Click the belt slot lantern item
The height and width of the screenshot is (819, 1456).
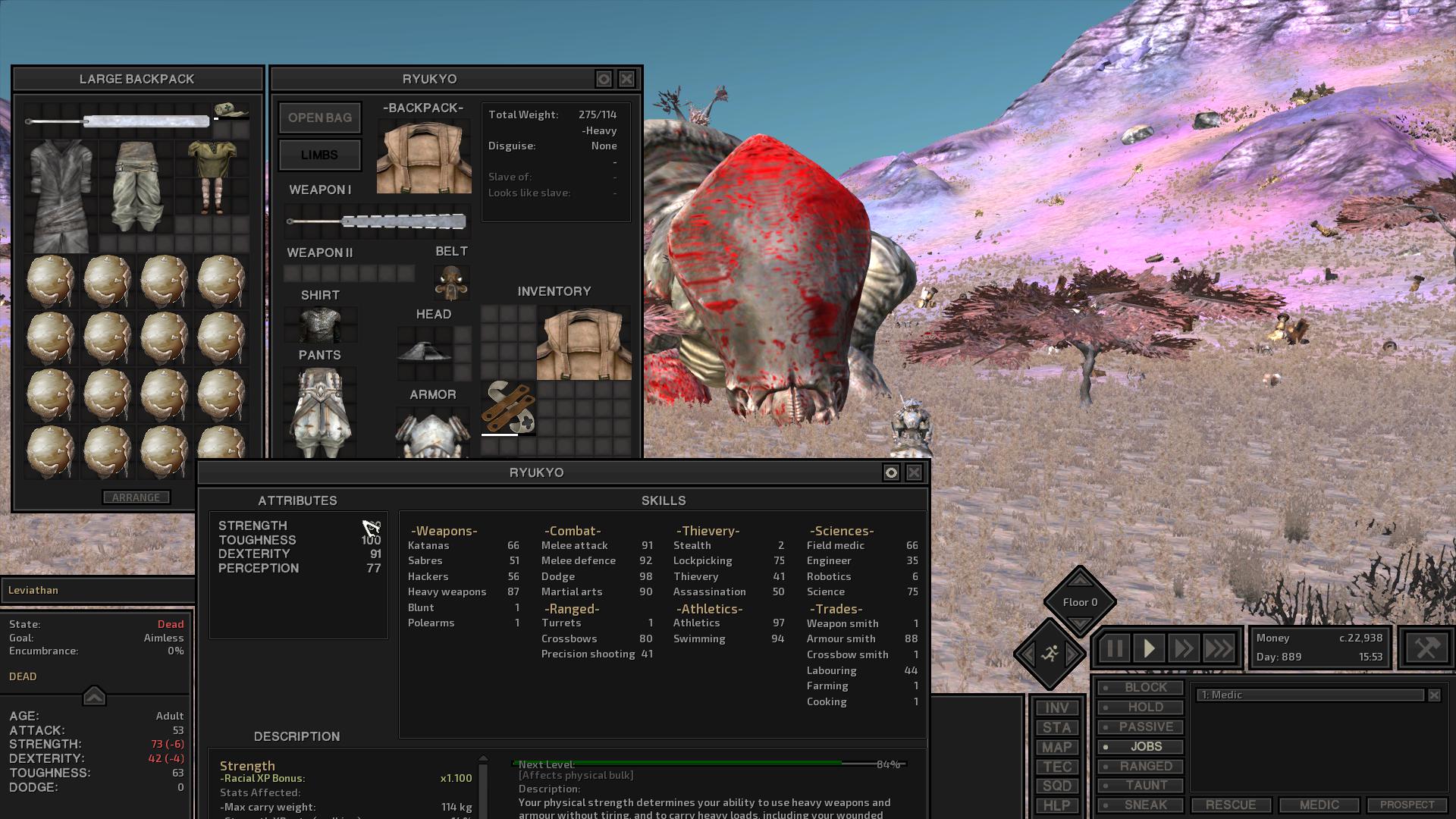pos(452,282)
